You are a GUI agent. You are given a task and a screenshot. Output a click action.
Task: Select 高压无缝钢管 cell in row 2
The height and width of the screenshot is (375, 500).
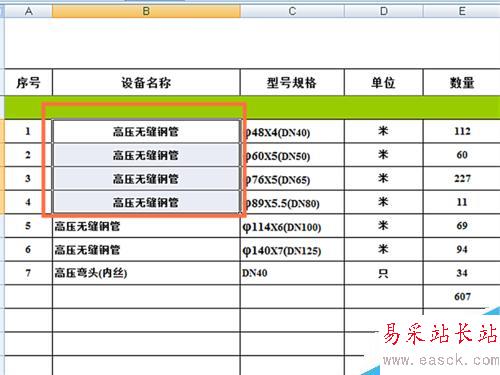point(146,155)
